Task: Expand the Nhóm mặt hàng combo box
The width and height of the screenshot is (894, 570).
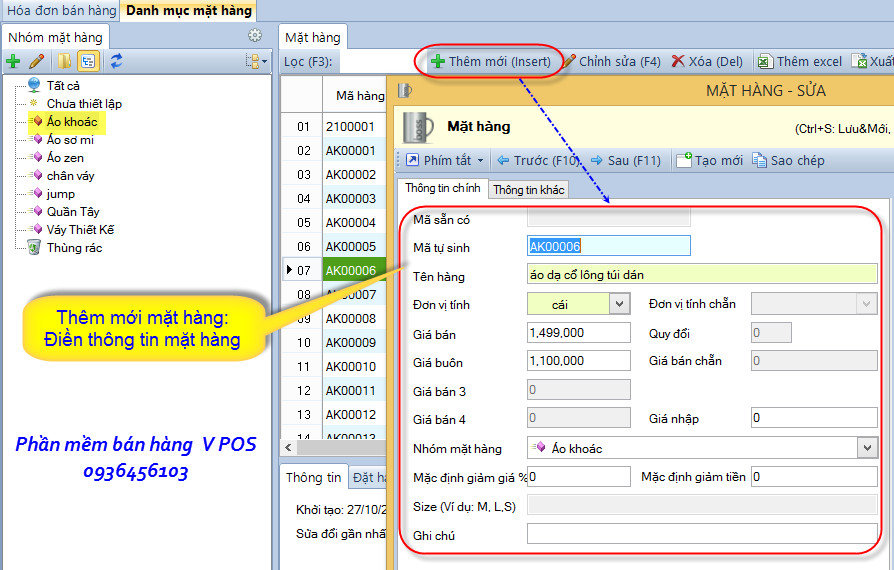Action: coord(867,449)
